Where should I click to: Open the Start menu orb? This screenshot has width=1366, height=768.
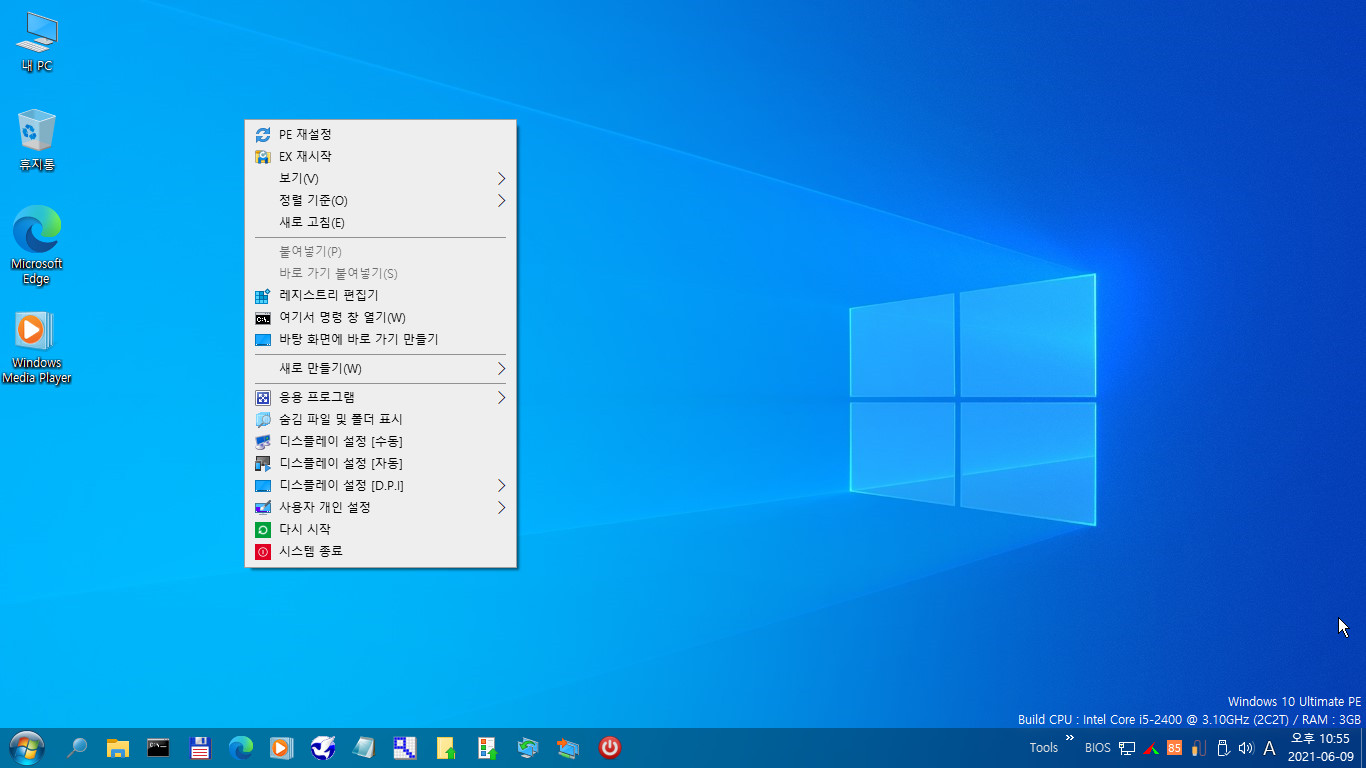tap(27, 747)
